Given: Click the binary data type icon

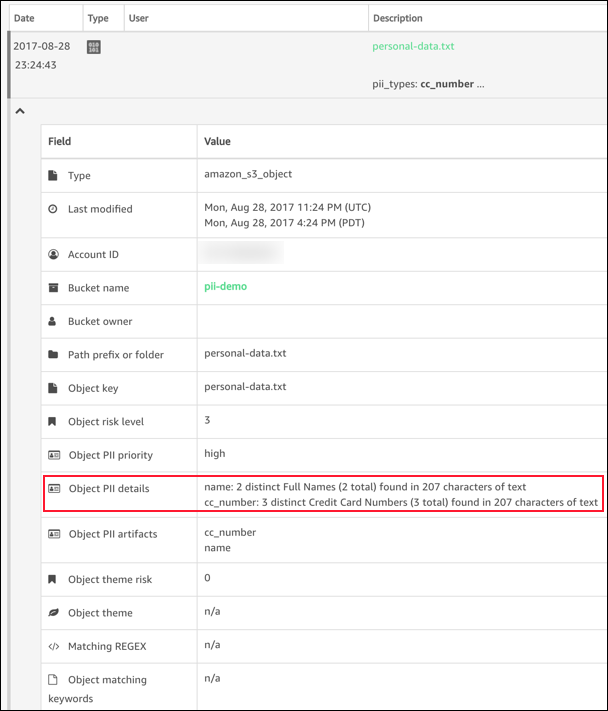Looking at the screenshot, I should click(94, 47).
